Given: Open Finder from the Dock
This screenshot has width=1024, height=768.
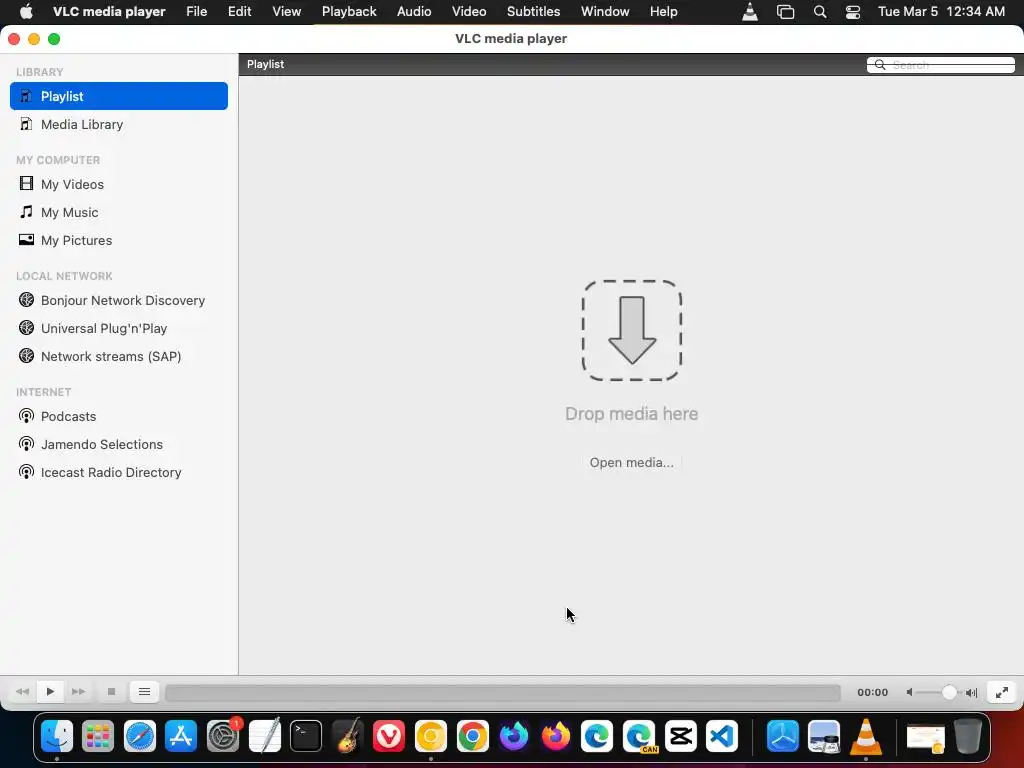Looking at the screenshot, I should [x=57, y=736].
